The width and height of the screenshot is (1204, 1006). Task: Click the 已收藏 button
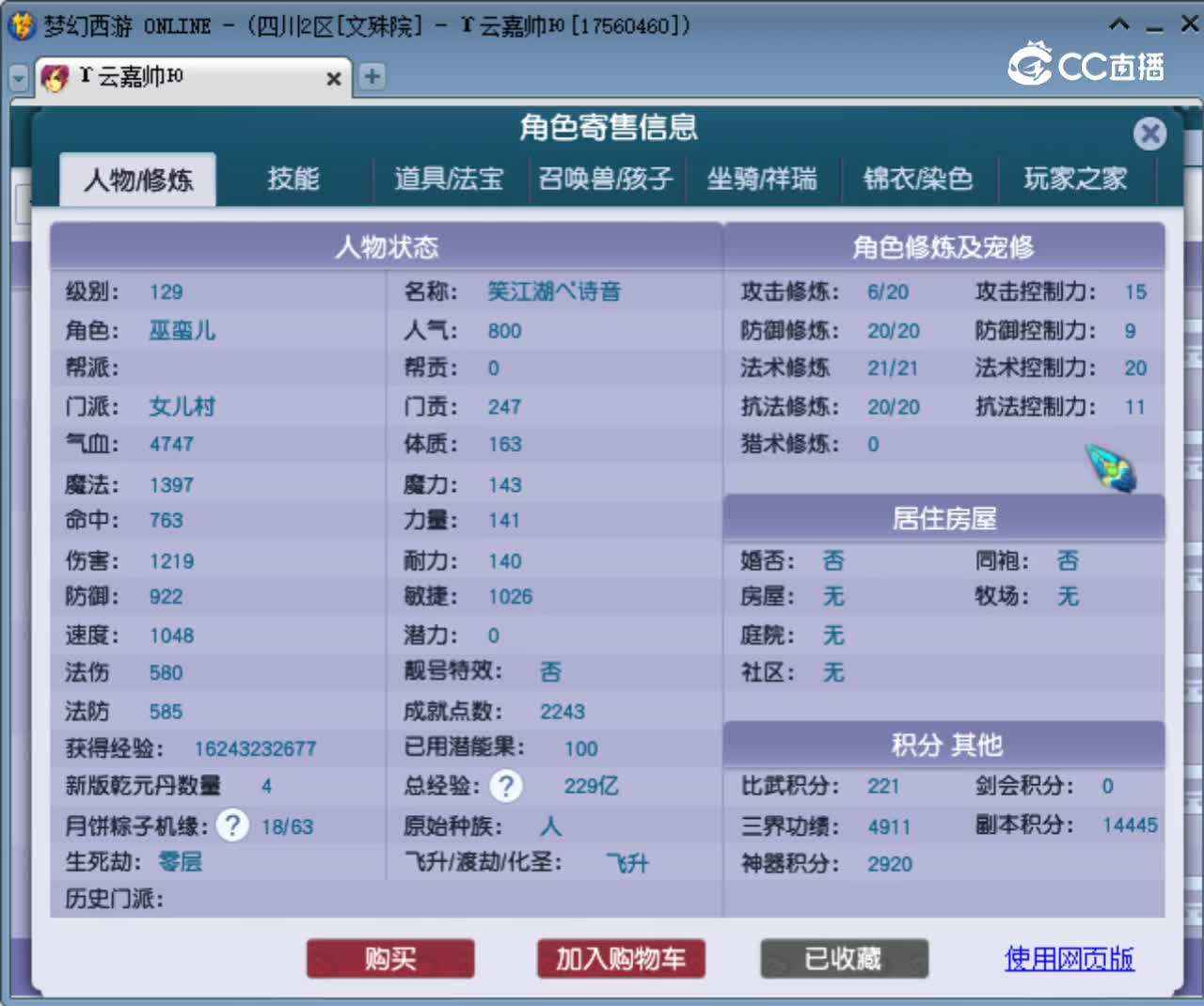(x=844, y=959)
